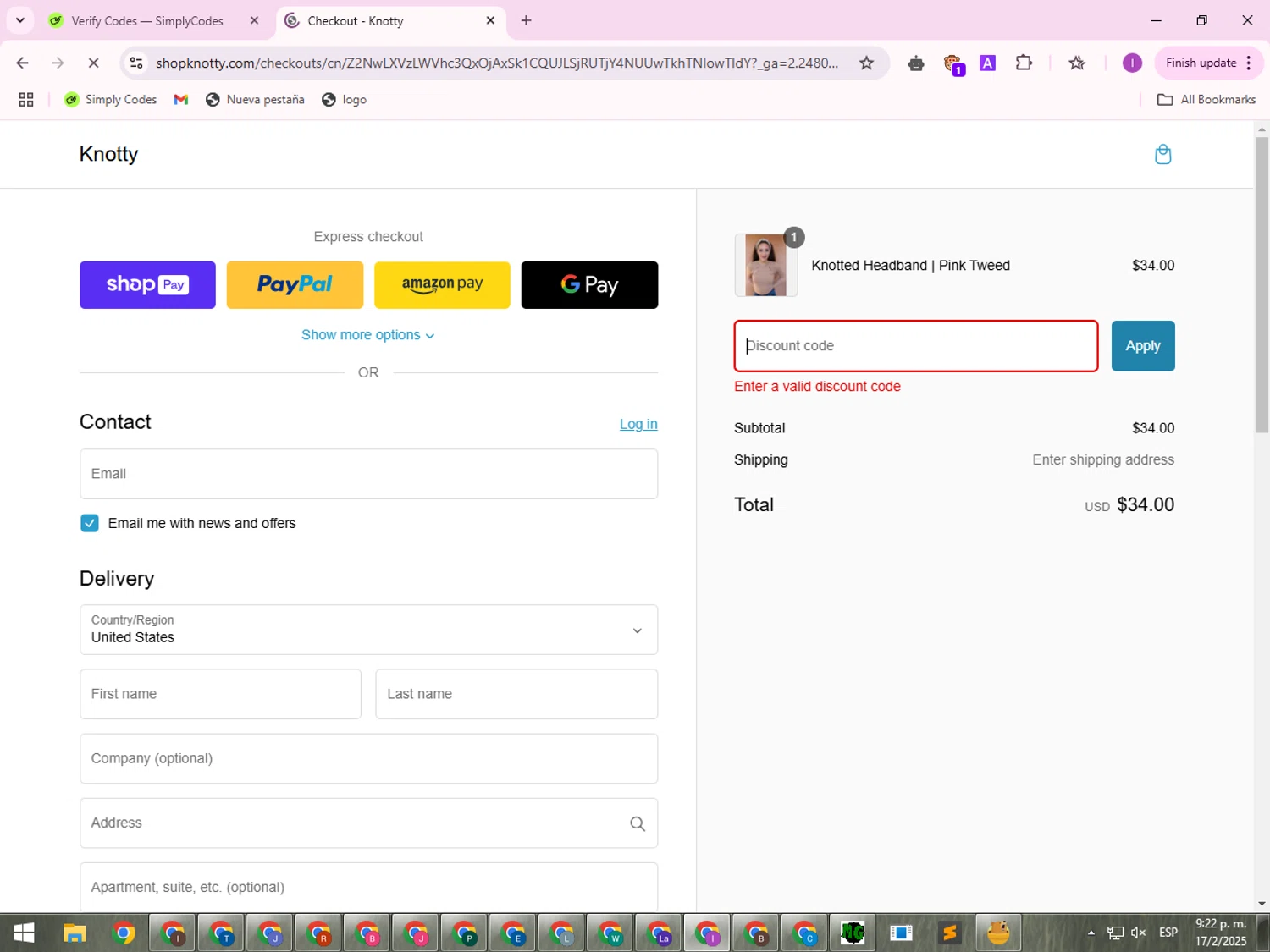The width and height of the screenshot is (1270, 952).
Task: Stop loading the page
Action: (x=93, y=63)
